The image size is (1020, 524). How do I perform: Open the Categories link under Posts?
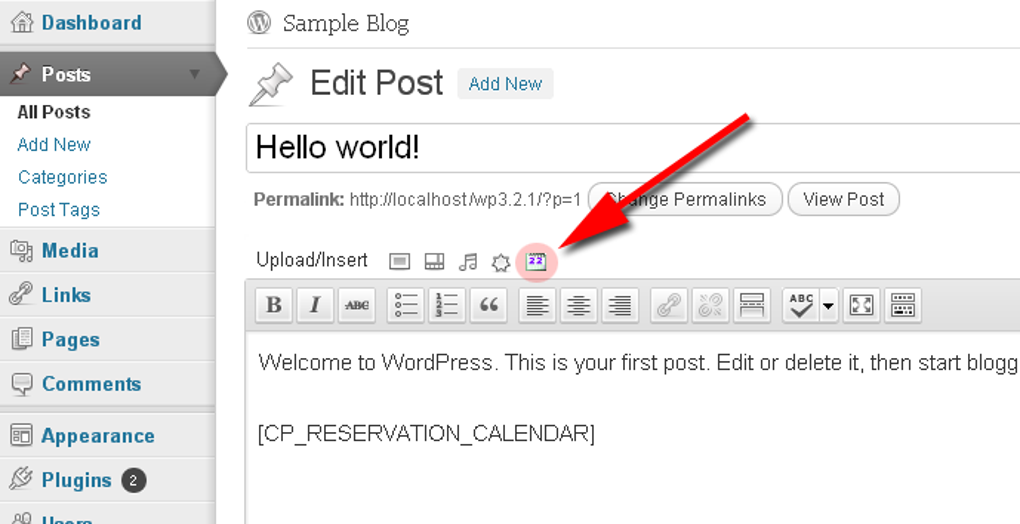pos(62,177)
